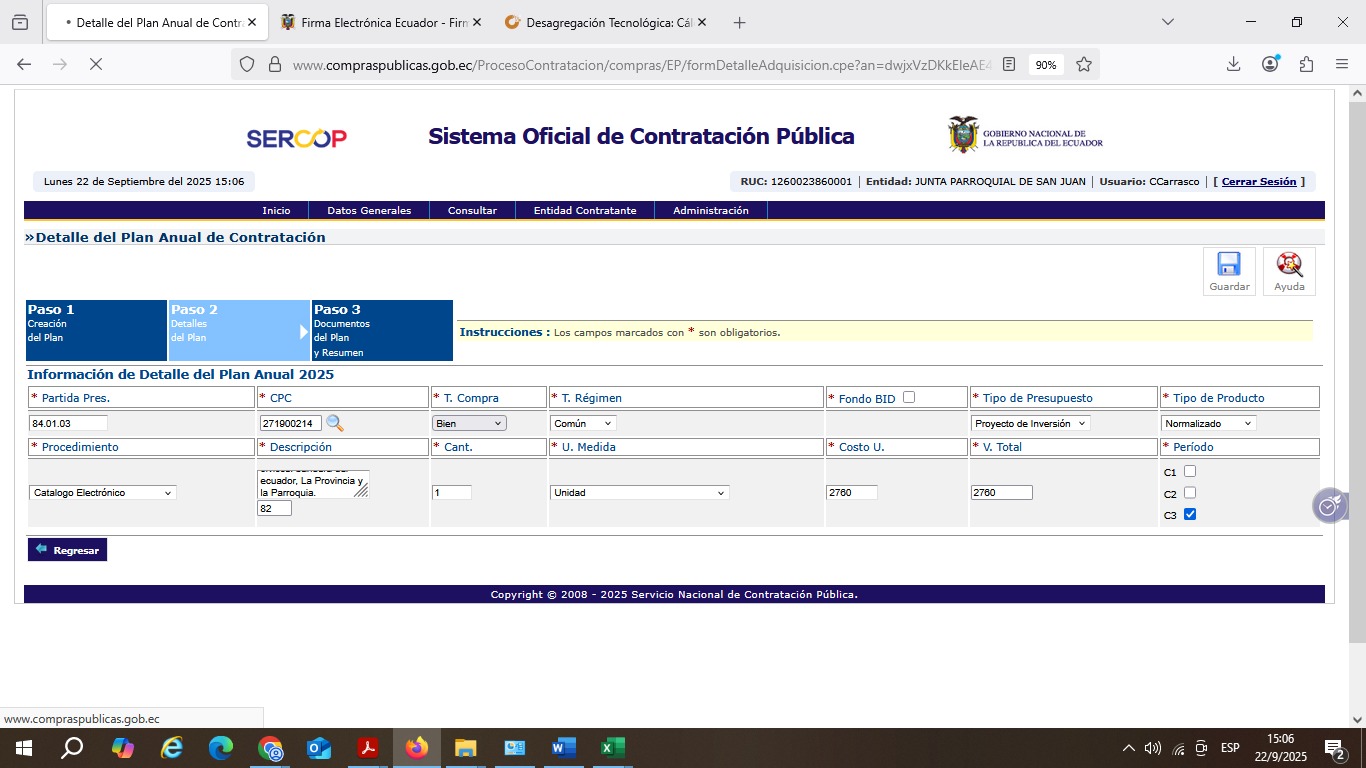The image size is (1366, 768).
Task: Open the Entidad Contratante menu
Action: point(584,211)
